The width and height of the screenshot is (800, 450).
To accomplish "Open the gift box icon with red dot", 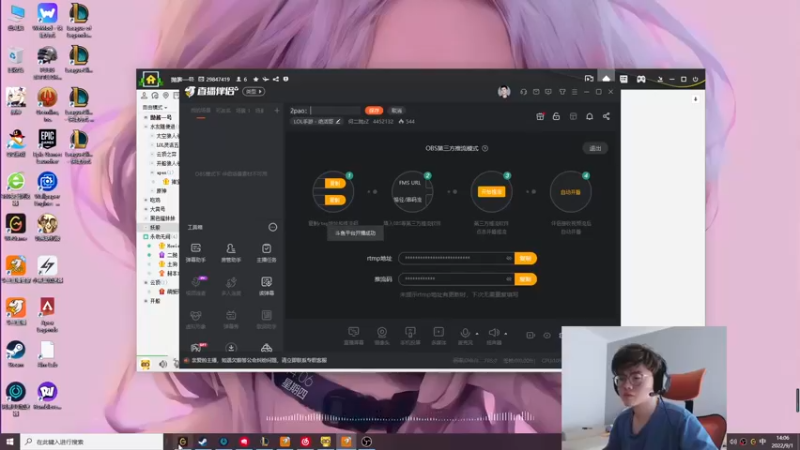I will [x=540, y=116].
